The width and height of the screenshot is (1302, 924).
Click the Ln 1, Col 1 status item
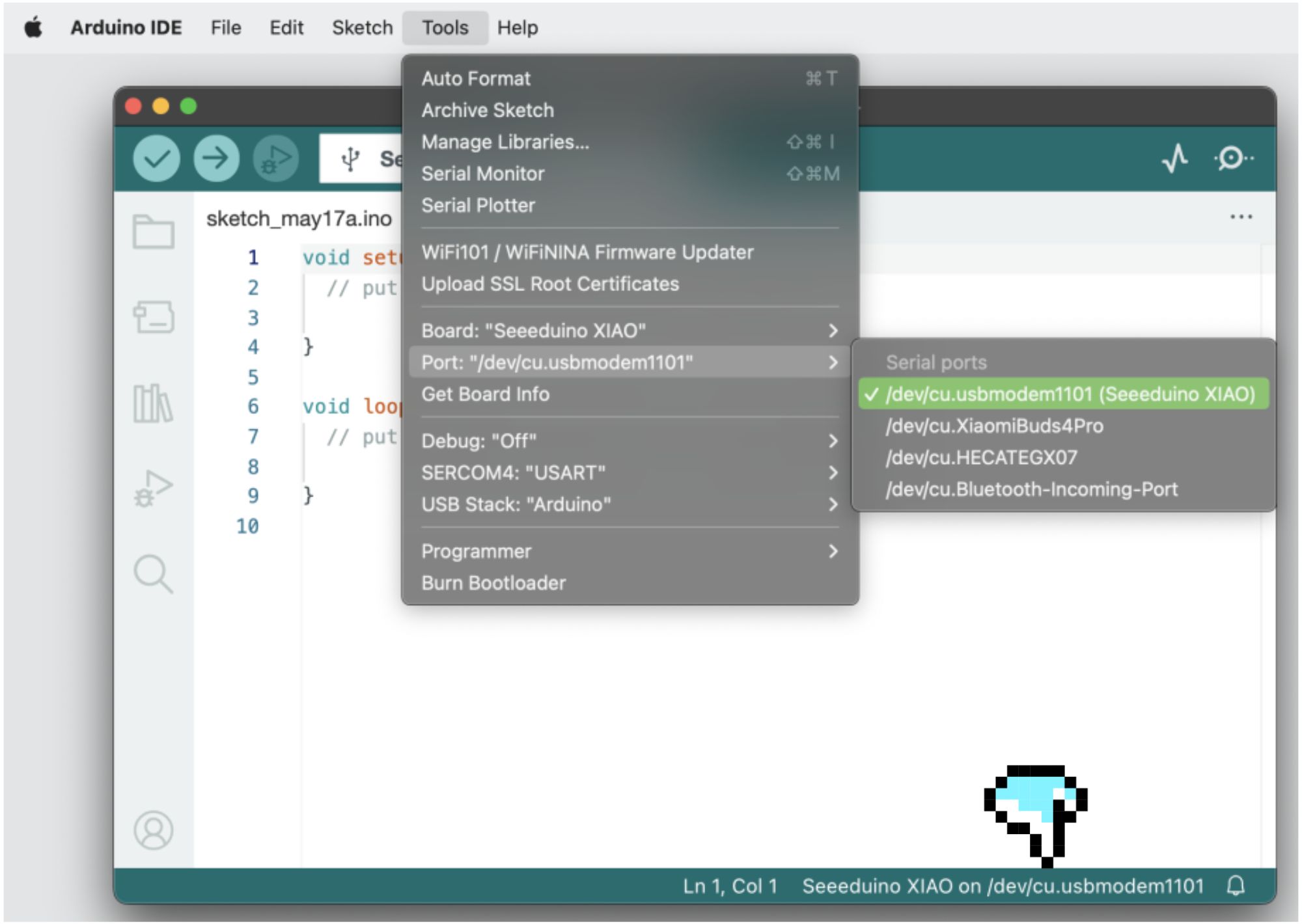point(730,886)
